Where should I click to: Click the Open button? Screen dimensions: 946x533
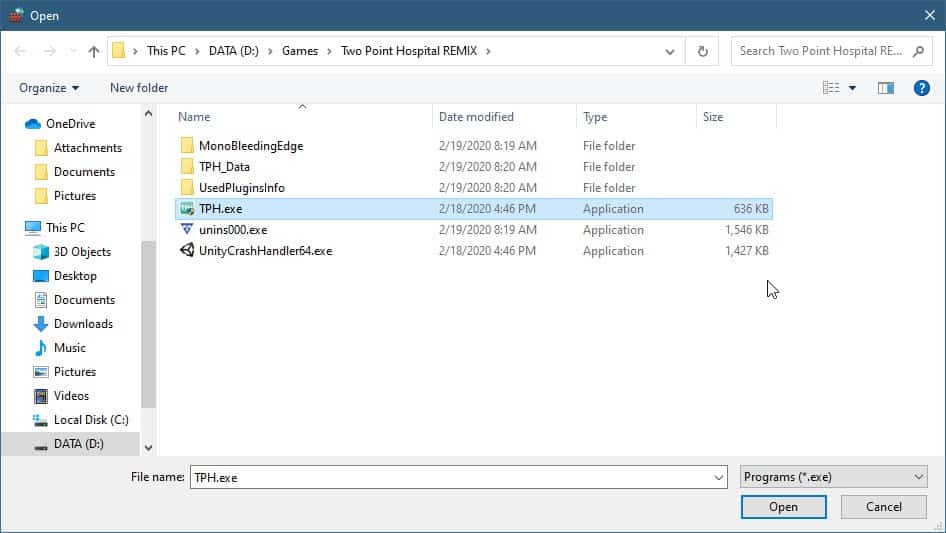click(x=783, y=507)
